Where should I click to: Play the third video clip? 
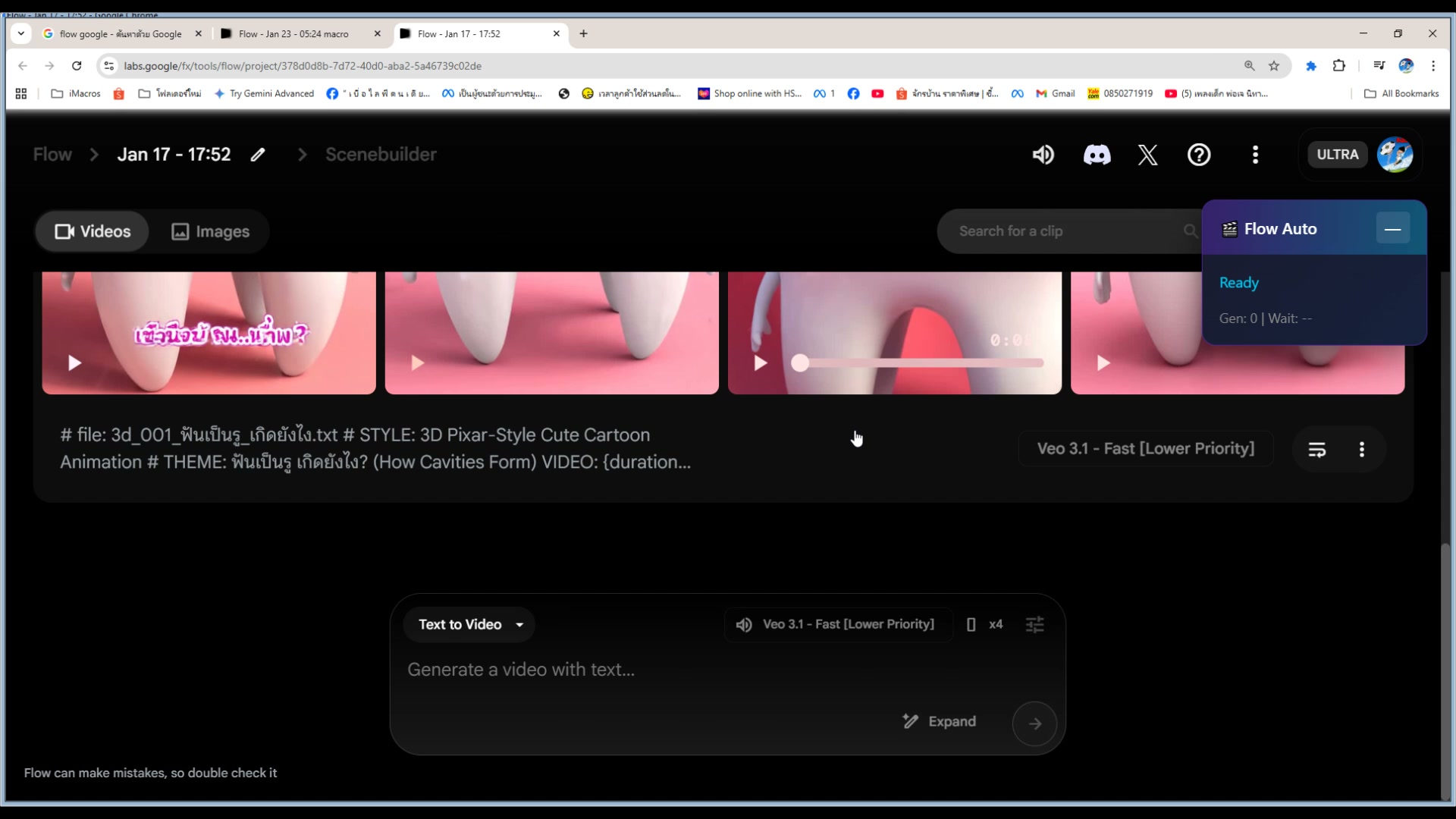761,363
